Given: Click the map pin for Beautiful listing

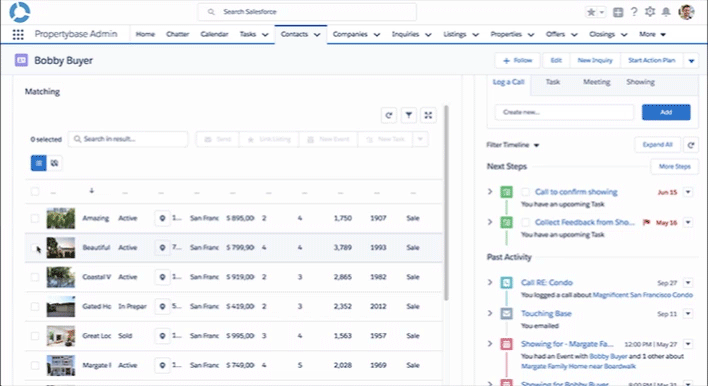Looking at the screenshot, I should pyautogui.click(x=163, y=247).
